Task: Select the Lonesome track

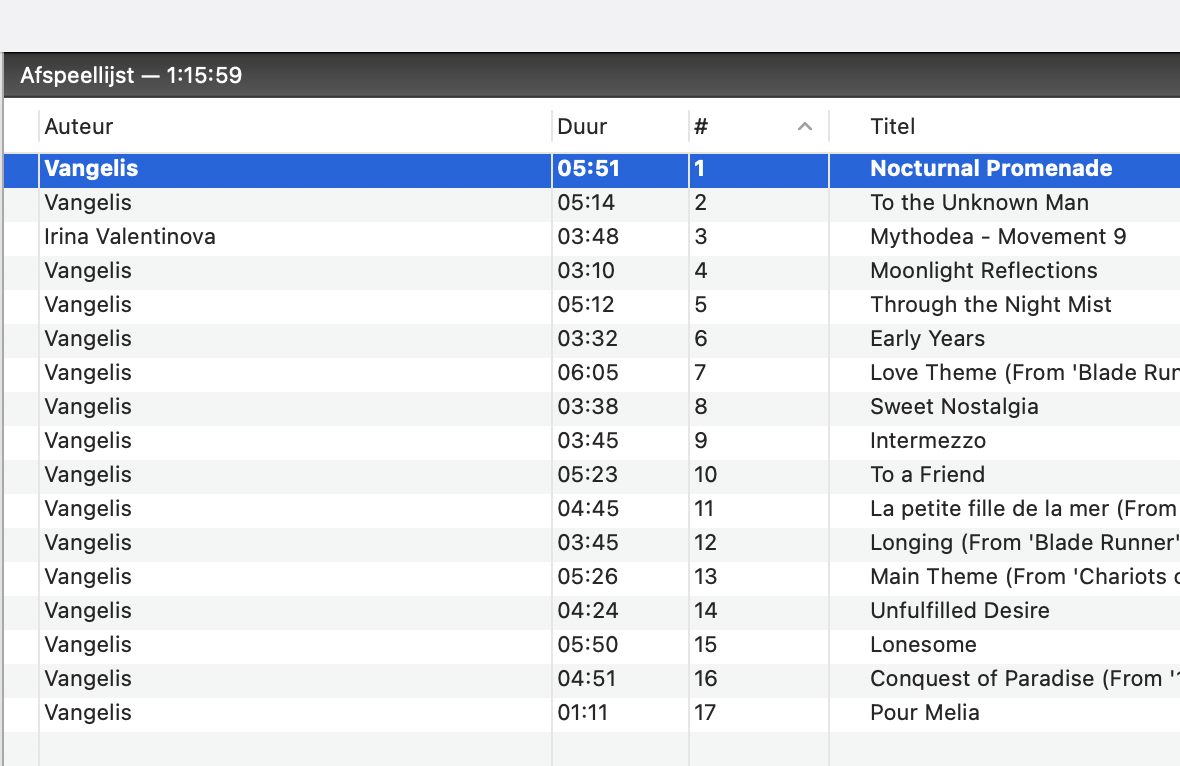Action: 923,644
